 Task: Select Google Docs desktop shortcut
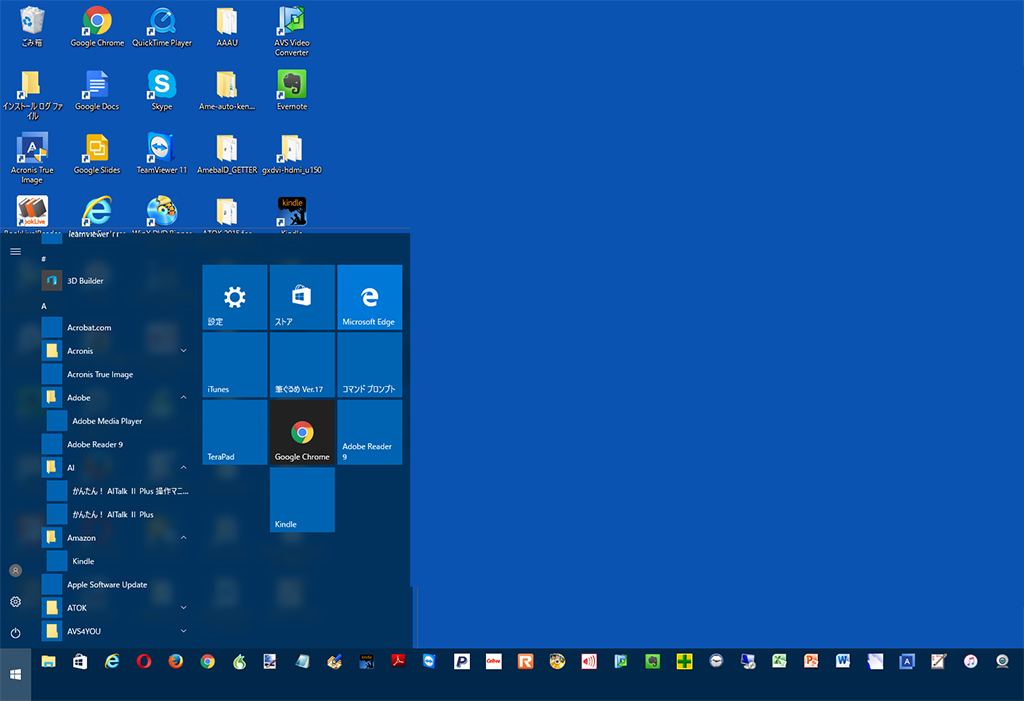coord(97,90)
